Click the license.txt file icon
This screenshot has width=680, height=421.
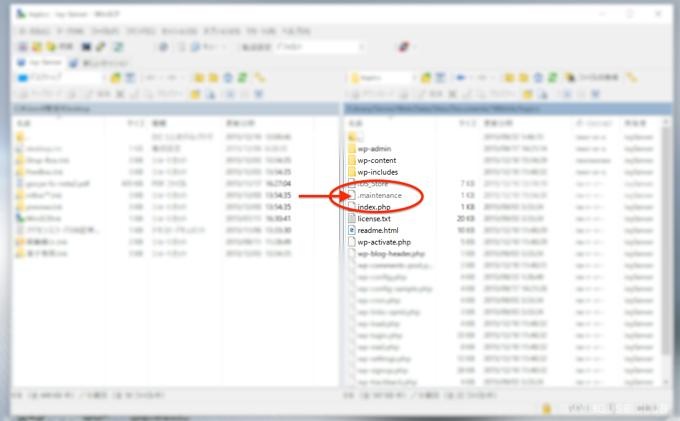tap(351, 218)
